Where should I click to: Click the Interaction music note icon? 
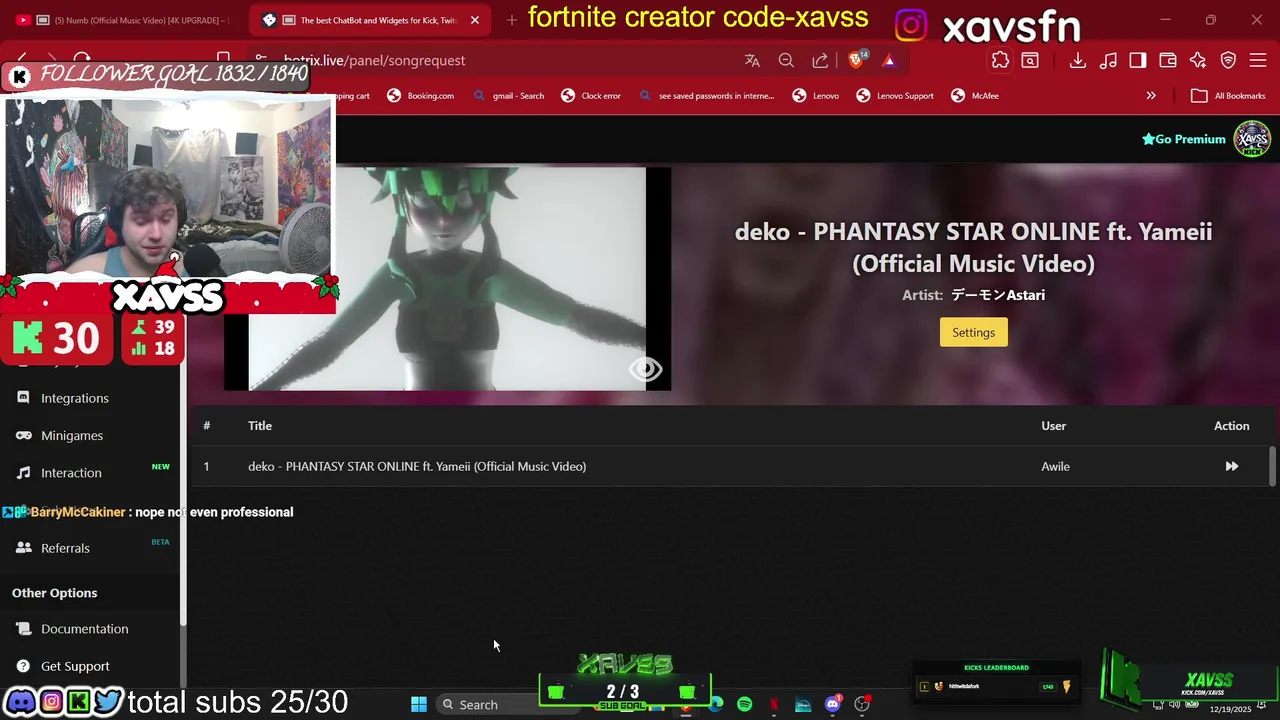tap(23, 472)
